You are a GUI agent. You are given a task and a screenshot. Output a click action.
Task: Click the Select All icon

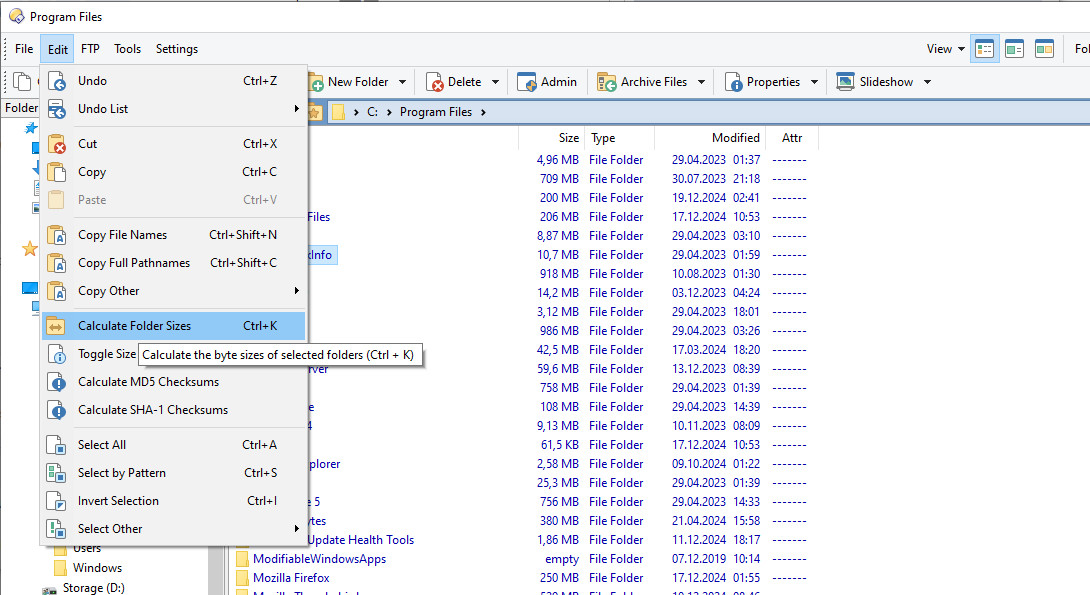[x=57, y=445]
